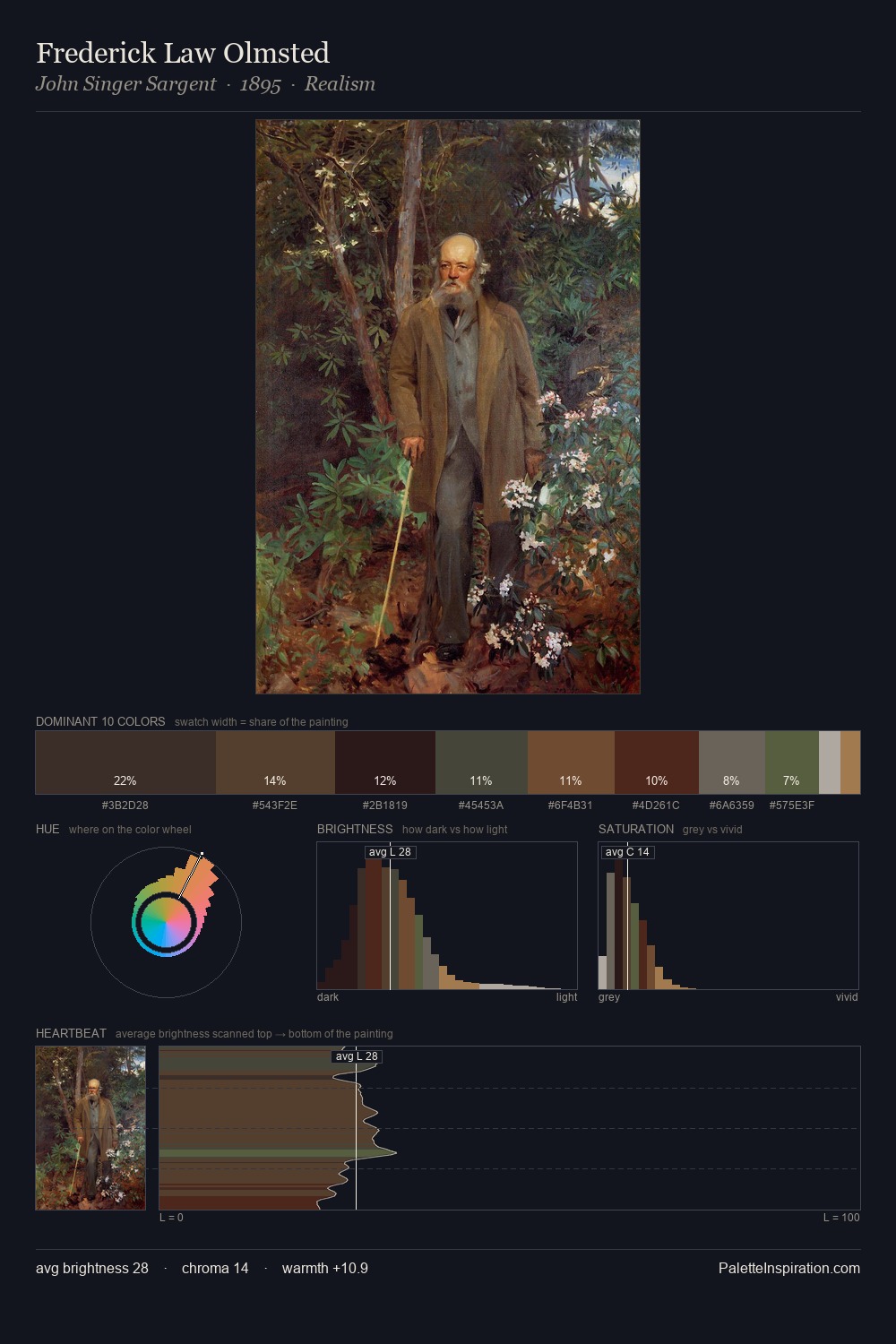896x1344 pixels.
Task: Select the light grey narrow swatch
Action: point(830,762)
